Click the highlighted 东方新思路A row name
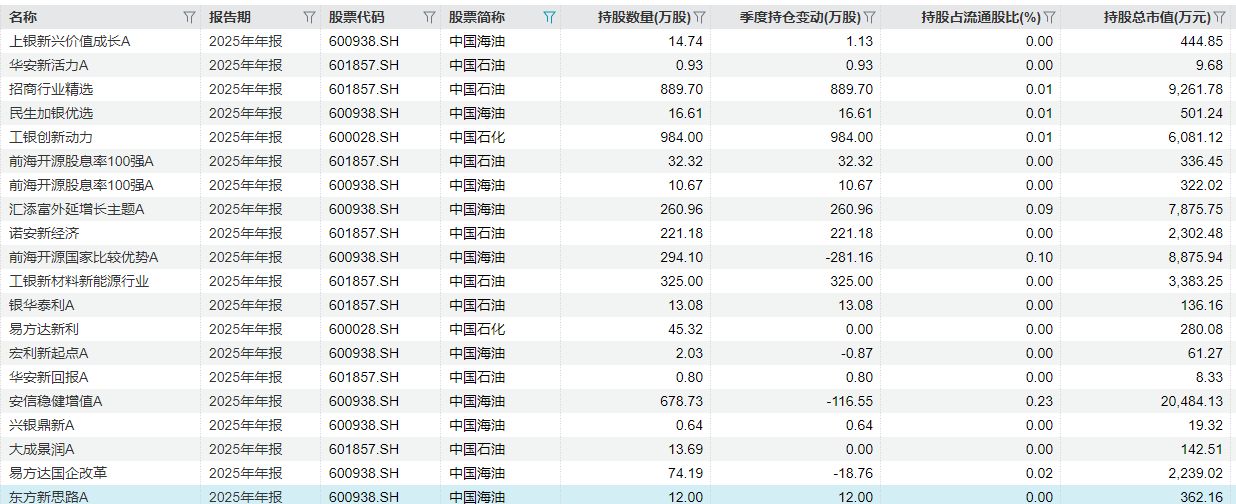The height and width of the screenshot is (504, 1236). (x=49, y=497)
